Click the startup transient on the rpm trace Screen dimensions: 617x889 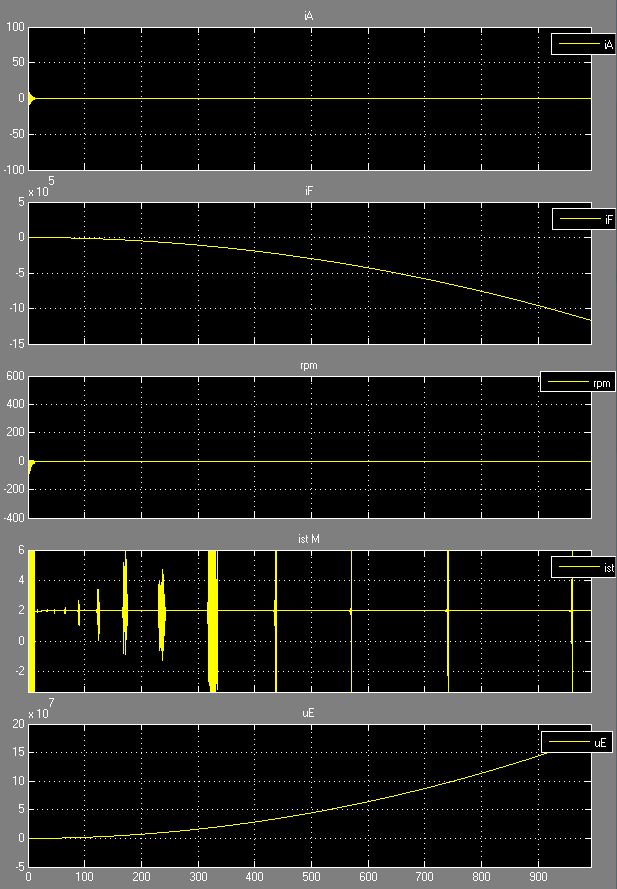click(x=31, y=464)
